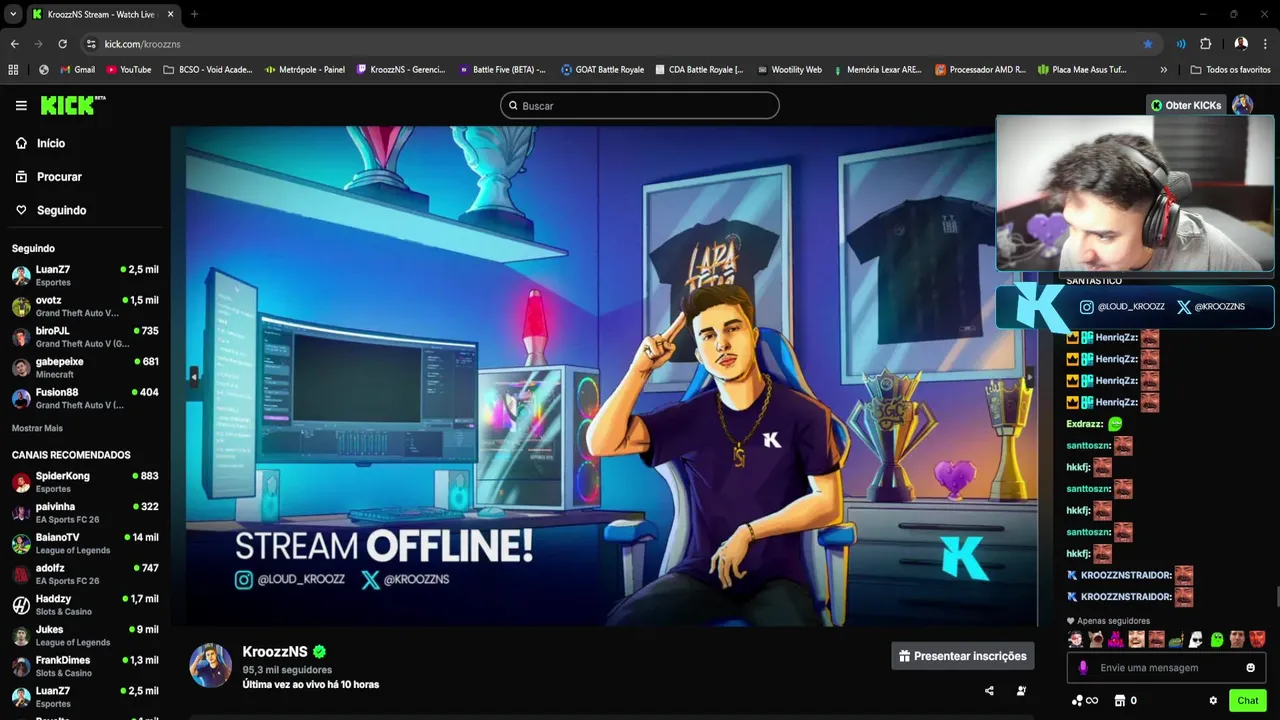Viewport: 1280px width, 720px height.
Task: Open the browser extensions puzzle icon
Action: coord(1205,44)
